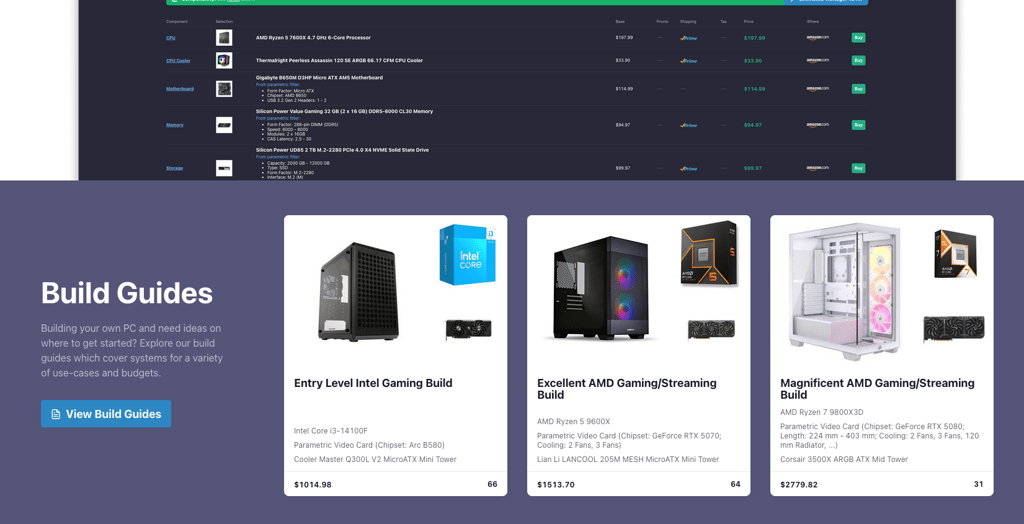Click the white Corsair 3500X case image

[846, 292]
